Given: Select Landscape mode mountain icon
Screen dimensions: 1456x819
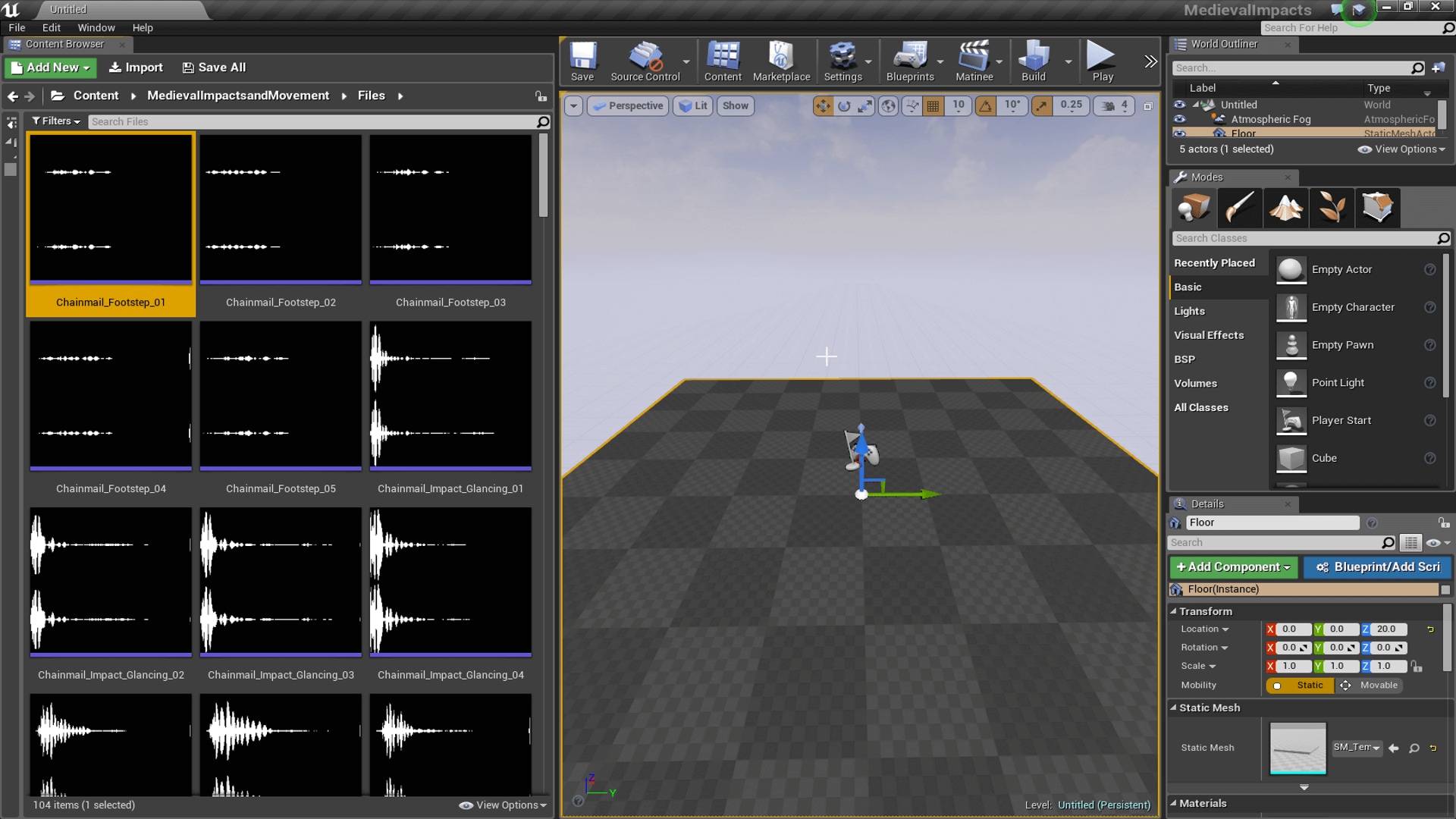Looking at the screenshot, I should pos(1286,207).
